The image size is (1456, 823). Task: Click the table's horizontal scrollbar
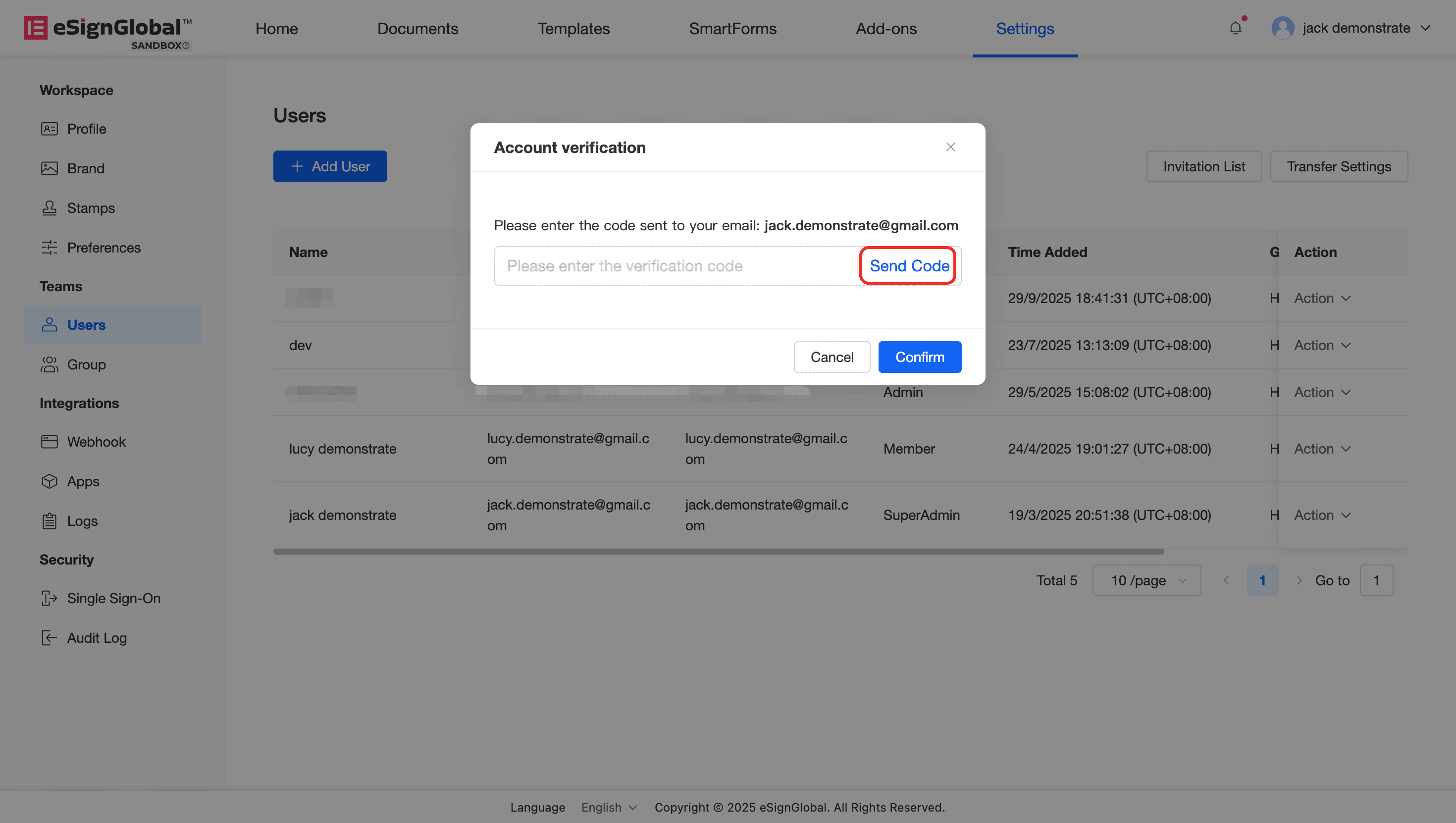tap(718, 551)
